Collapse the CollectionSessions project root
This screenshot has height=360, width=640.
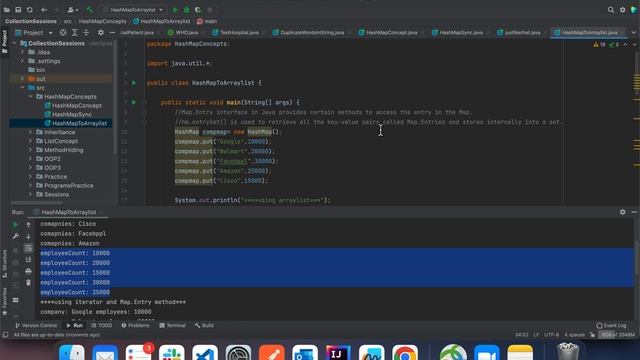15,43
